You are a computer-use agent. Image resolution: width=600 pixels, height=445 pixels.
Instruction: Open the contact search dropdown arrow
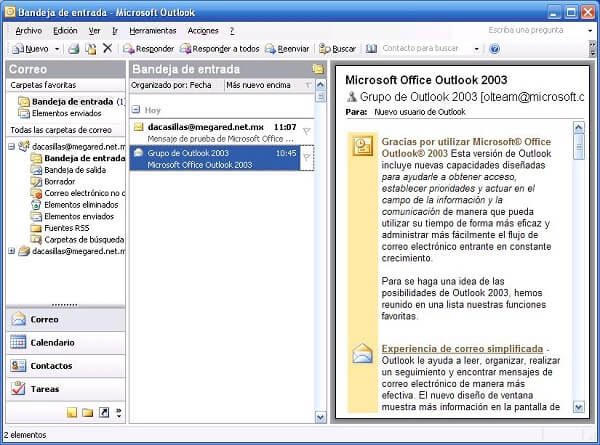coord(476,49)
